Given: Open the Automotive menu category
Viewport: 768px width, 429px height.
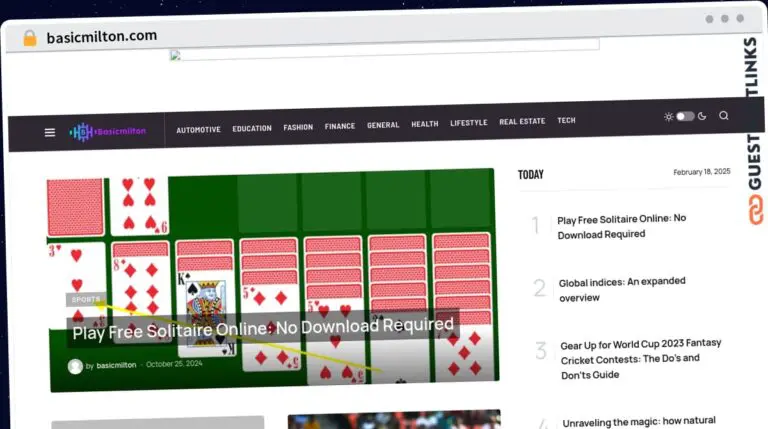Looking at the screenshot, I should (x=198, y=129).
